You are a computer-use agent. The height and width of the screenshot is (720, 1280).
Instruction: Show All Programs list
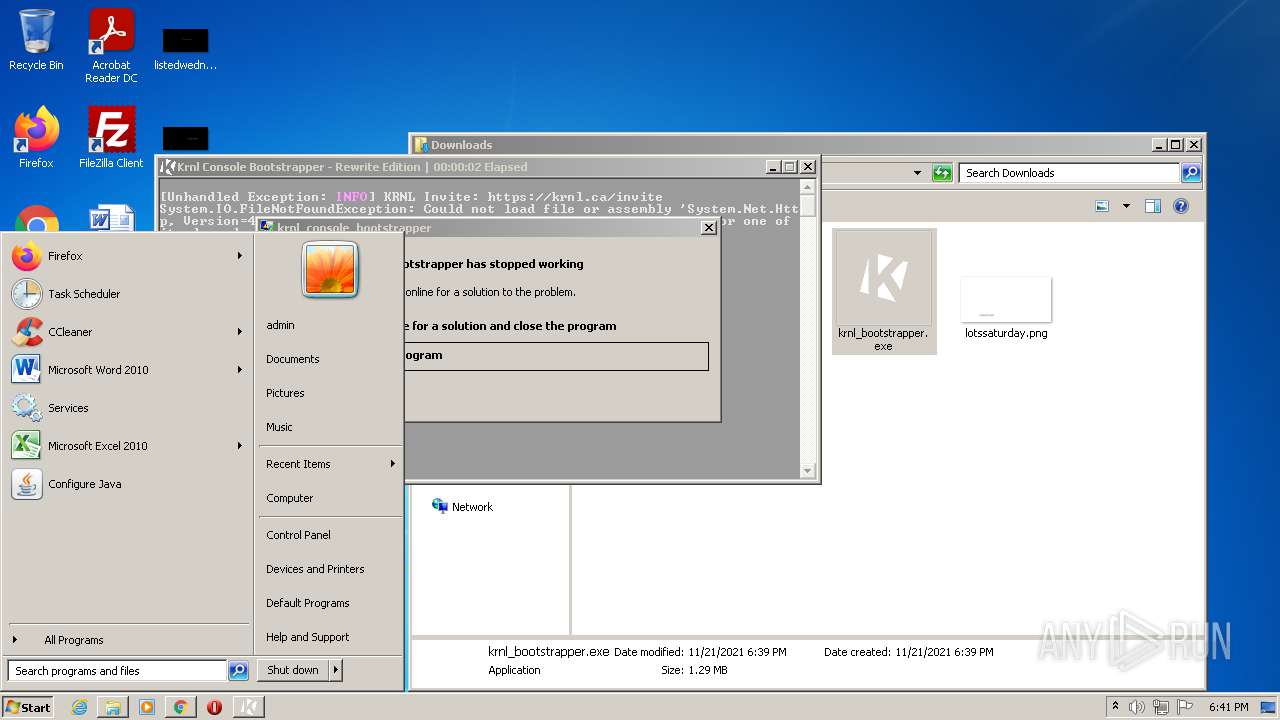[73, 640]
